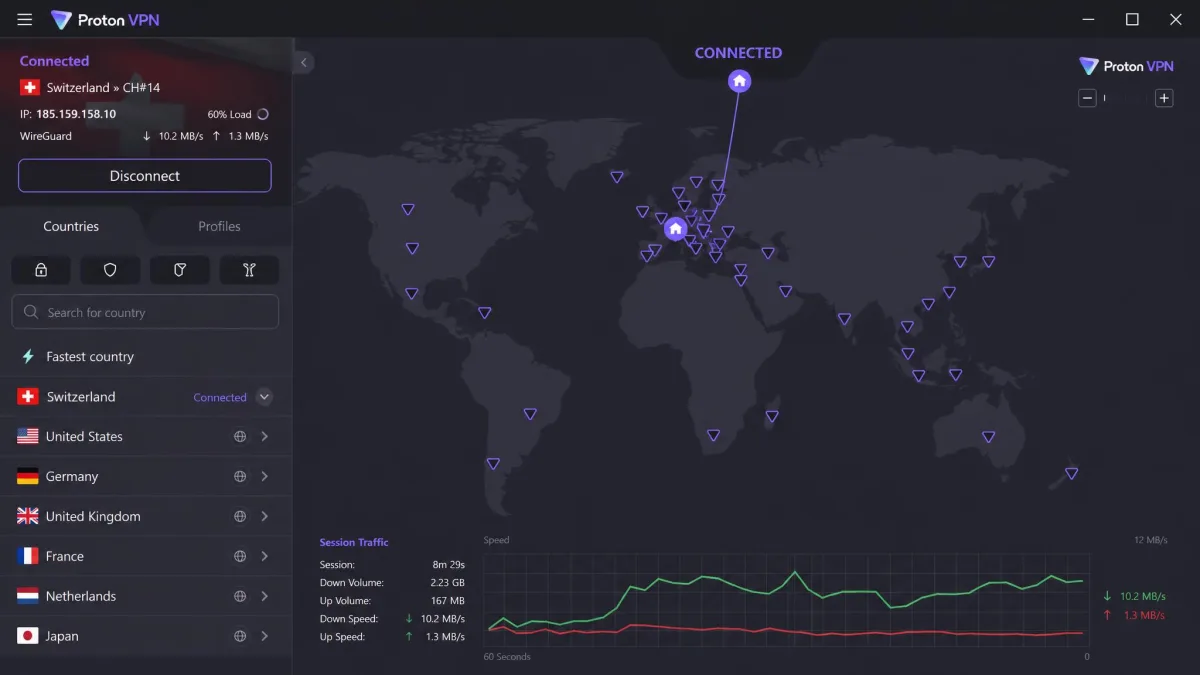The width and height of the screenshot is (1200, 675).
Task: Click the New Zealand server marker on map
Action: point(1071,473)
